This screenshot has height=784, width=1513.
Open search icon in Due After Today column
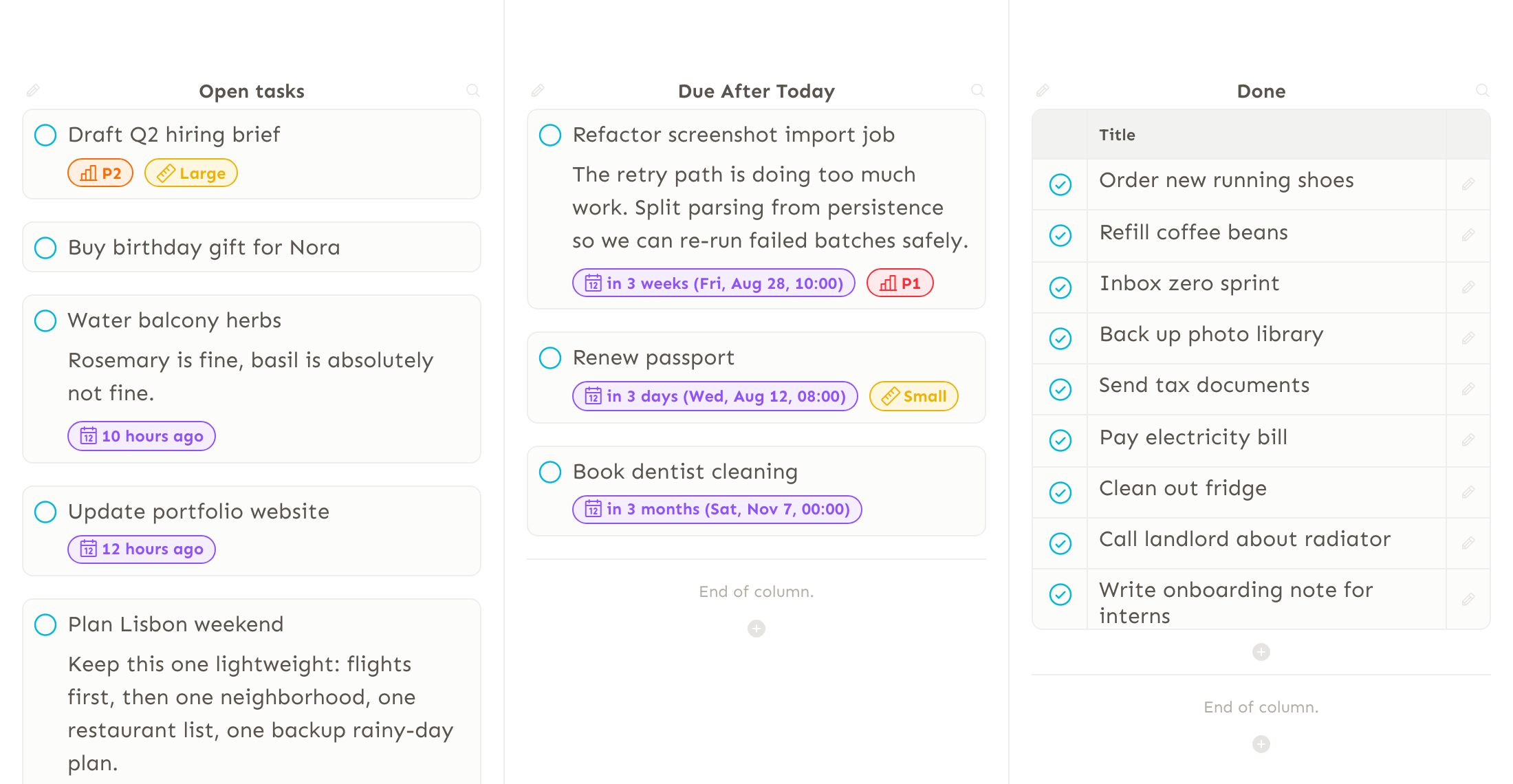(977, 90)
